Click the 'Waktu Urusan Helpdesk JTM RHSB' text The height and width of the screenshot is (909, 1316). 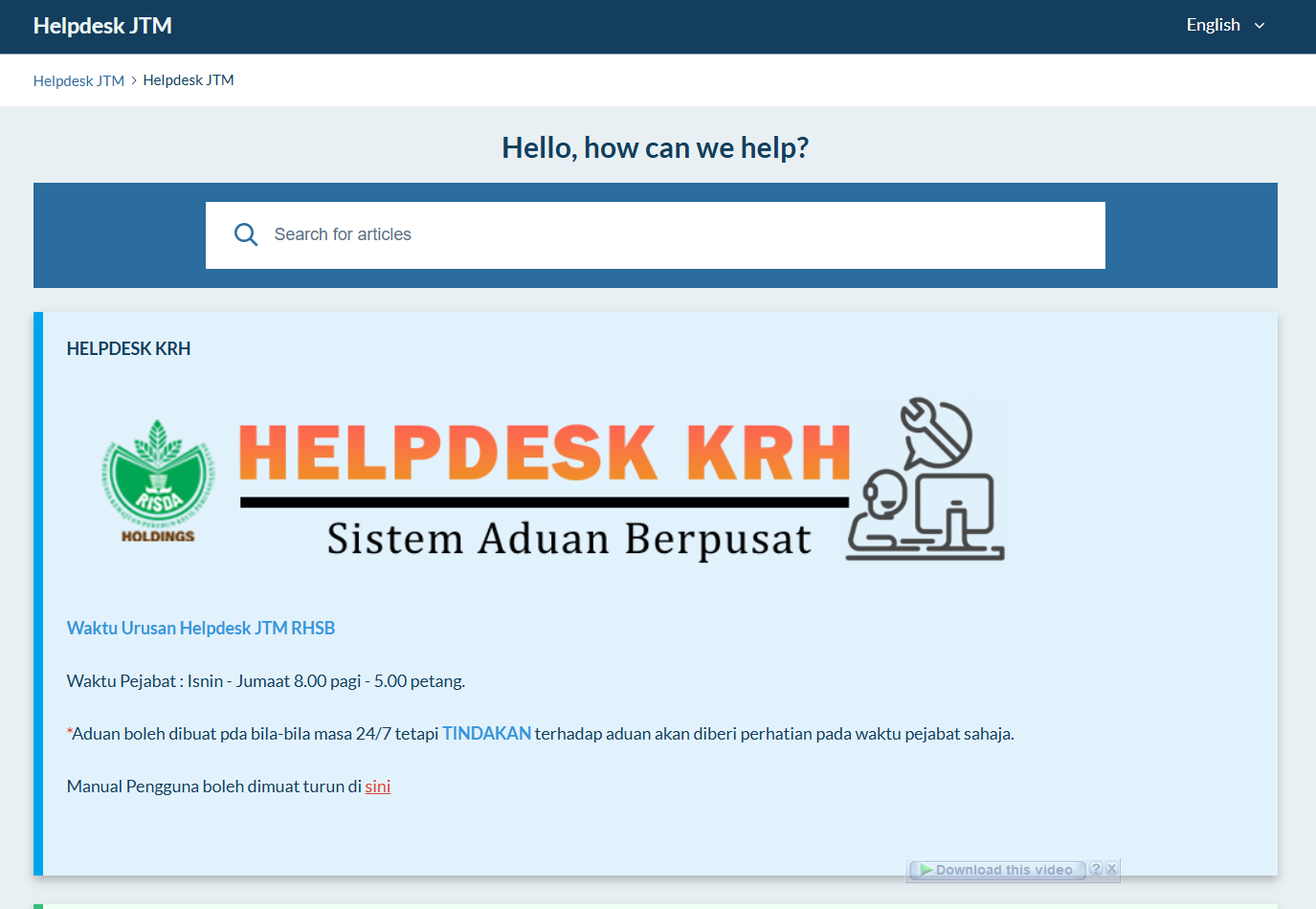click(x=201, y=629)
